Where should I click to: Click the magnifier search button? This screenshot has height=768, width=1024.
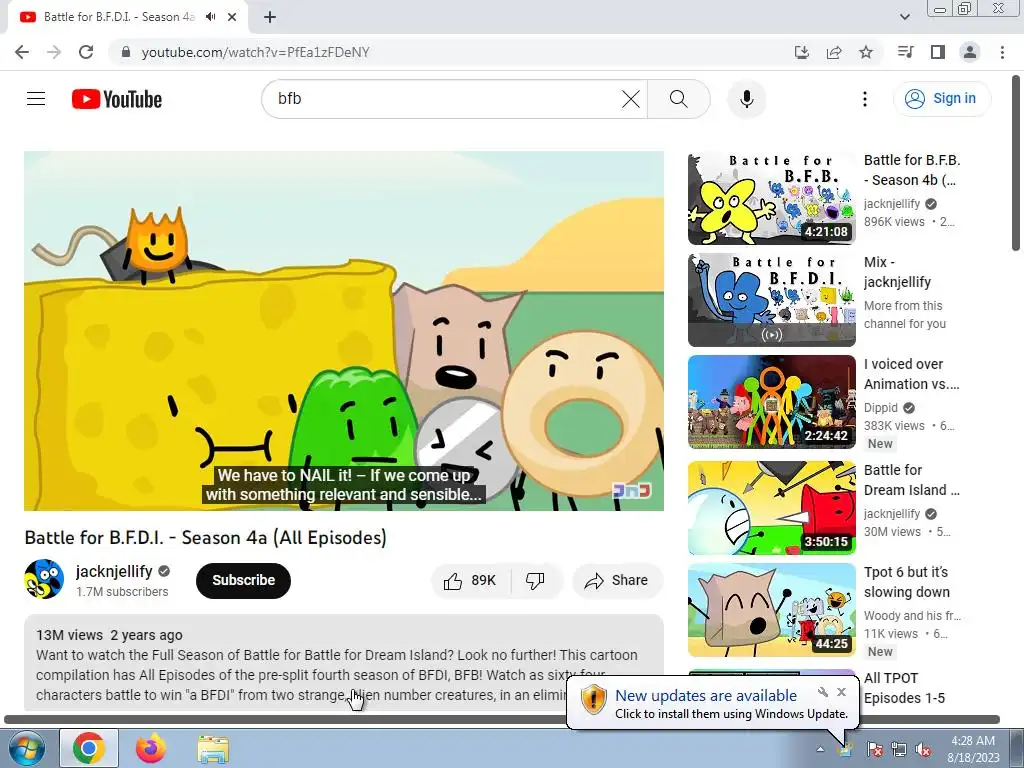tap(679, 99)
